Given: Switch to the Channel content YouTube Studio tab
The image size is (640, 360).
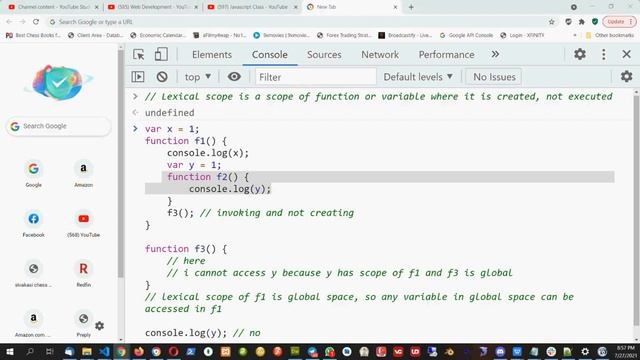Looking at the screenshot, I should click(53, 7).
